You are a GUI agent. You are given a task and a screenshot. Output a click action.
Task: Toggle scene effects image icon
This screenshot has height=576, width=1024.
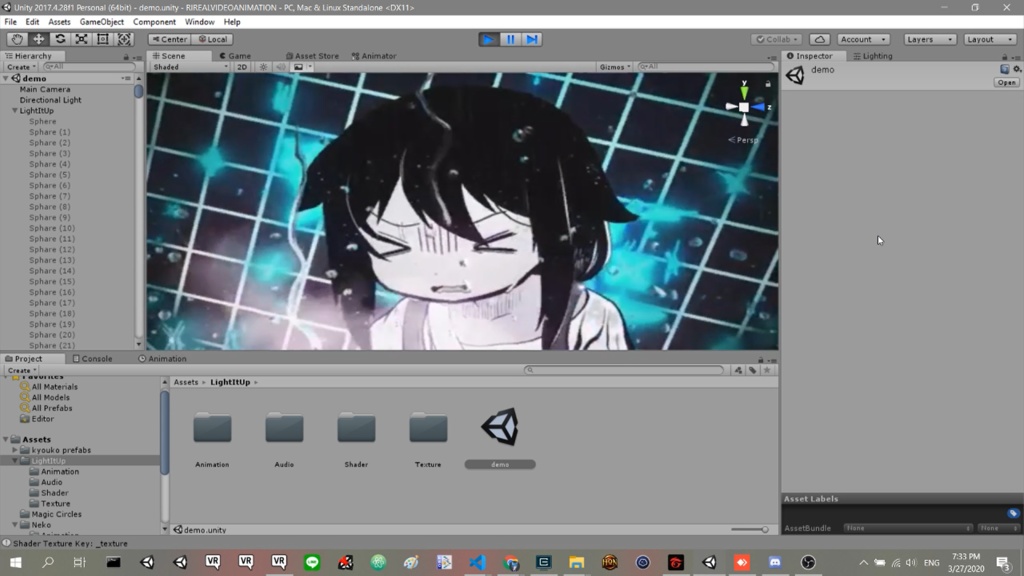(298, 67)
